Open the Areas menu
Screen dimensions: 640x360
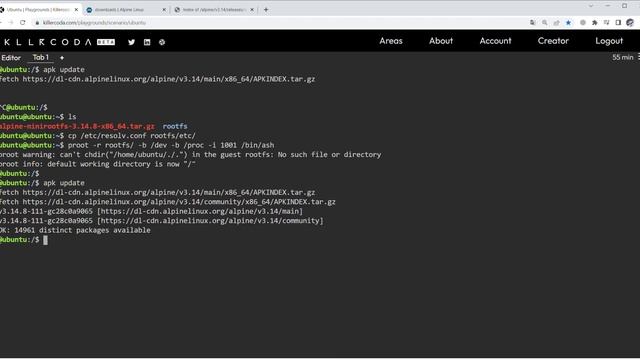(391, 41)
